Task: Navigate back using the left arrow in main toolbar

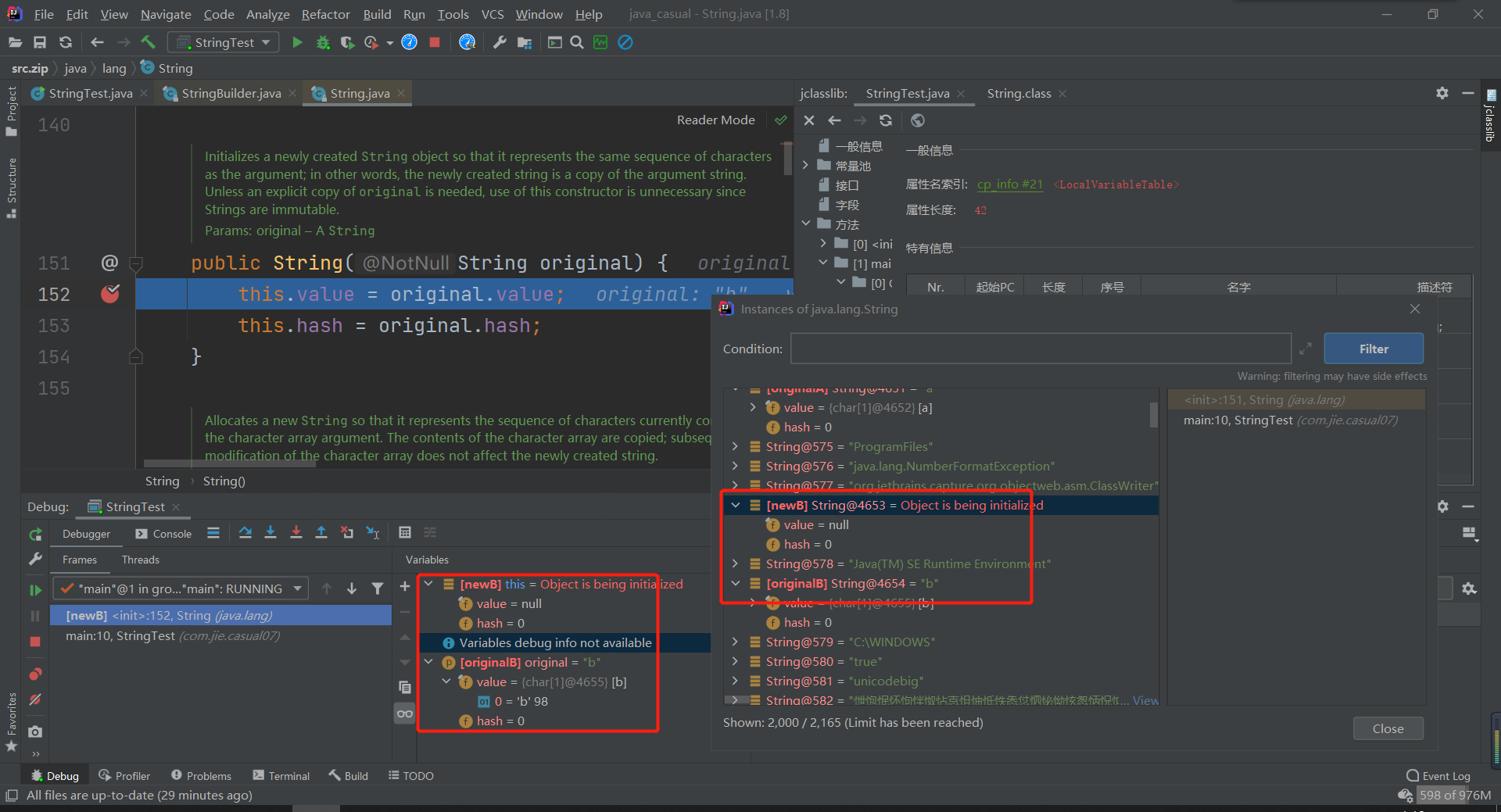Action: (97, 42)
